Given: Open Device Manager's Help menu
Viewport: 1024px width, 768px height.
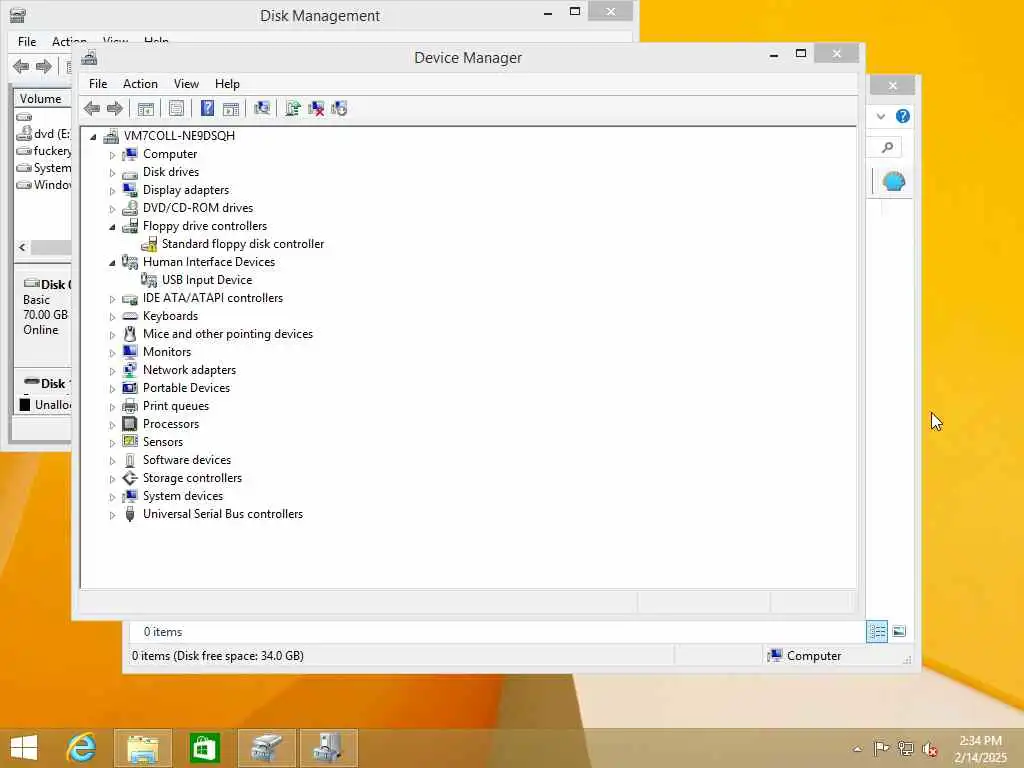Looking at the screenshot, I should pyautogui.click(x=227, y=84).
